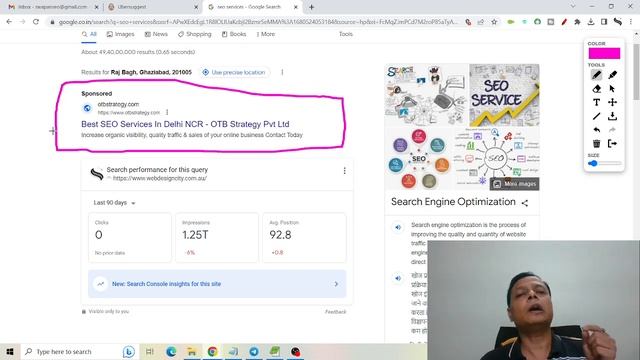Pick the text T tool
The height and width of the screenshot is (360, 640).
[596, 102]
